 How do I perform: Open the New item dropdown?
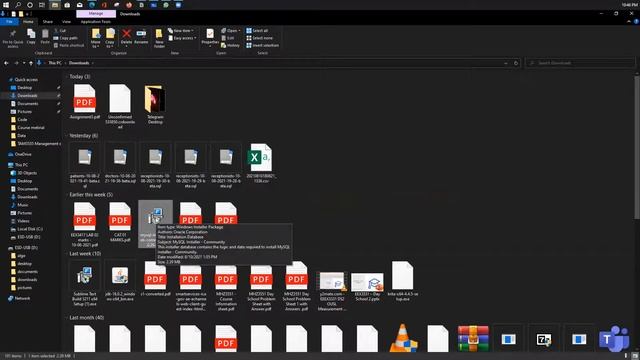(181, 31)
